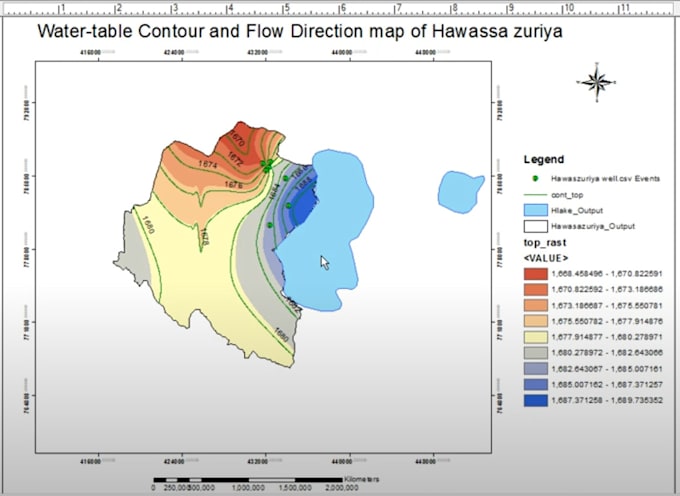
Task: Click the swatch for 1,673.186687 - 1,675.550781
Action: click(535, 305)
